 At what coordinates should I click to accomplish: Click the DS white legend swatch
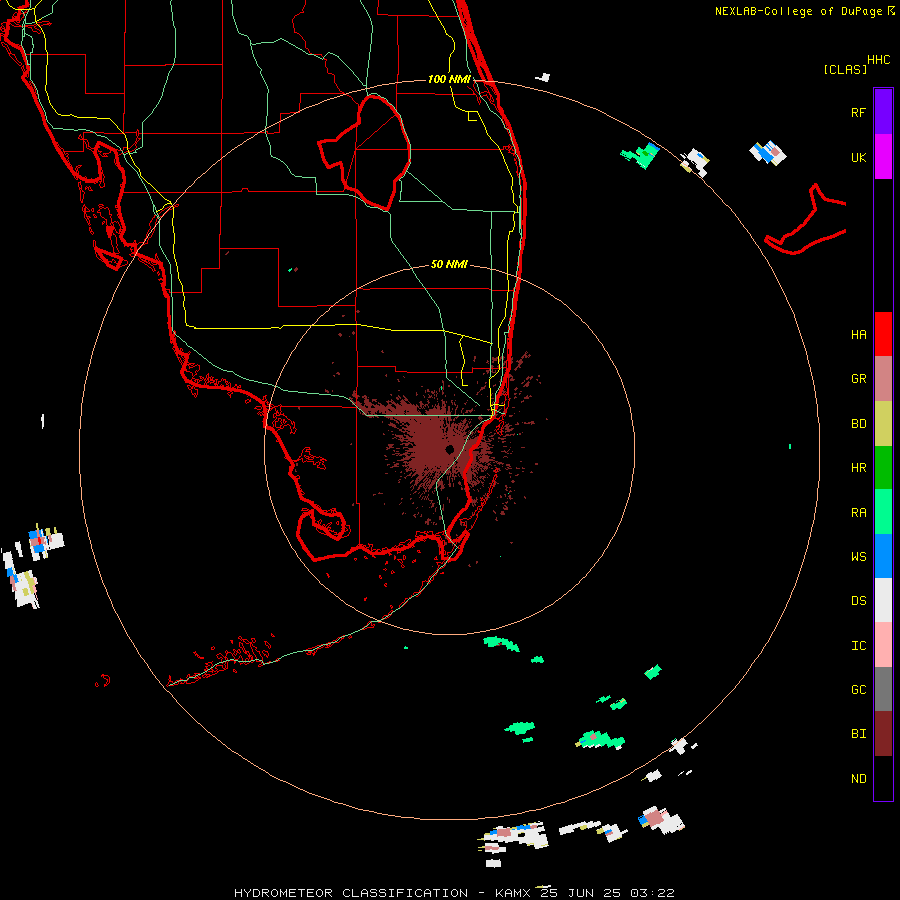(883, 600)
